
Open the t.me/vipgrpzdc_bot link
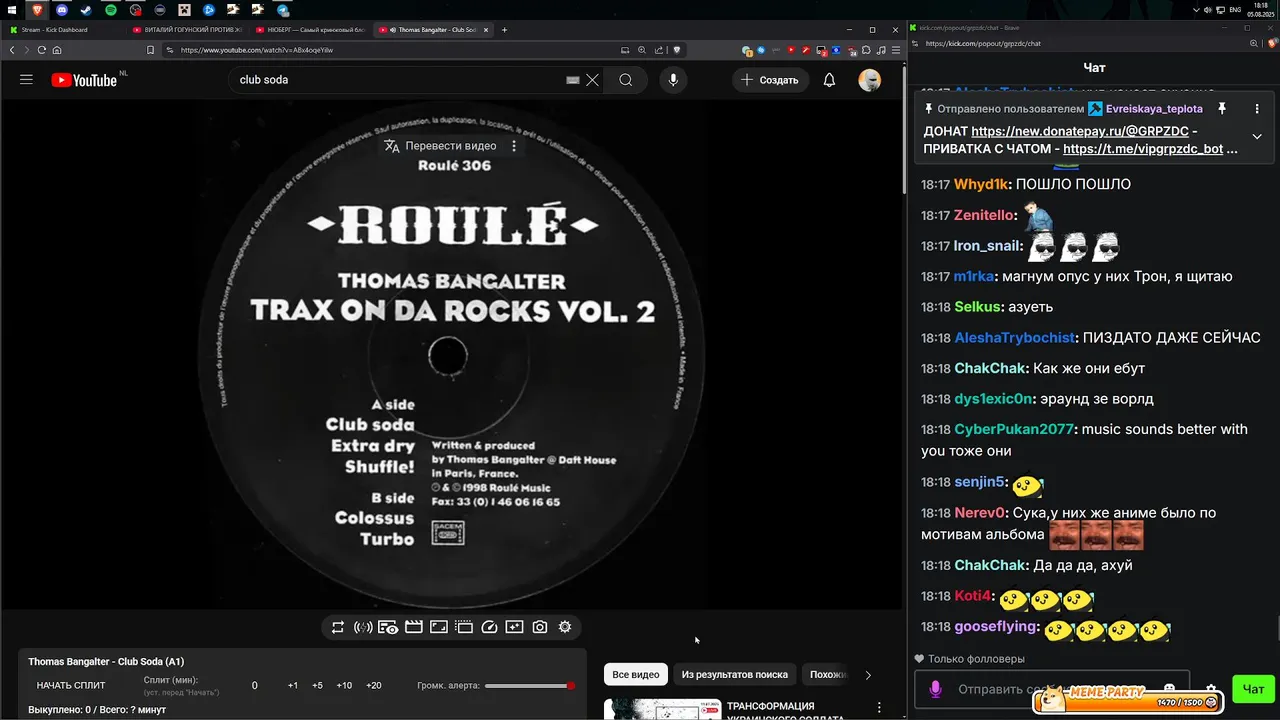tap(1143, 149)
